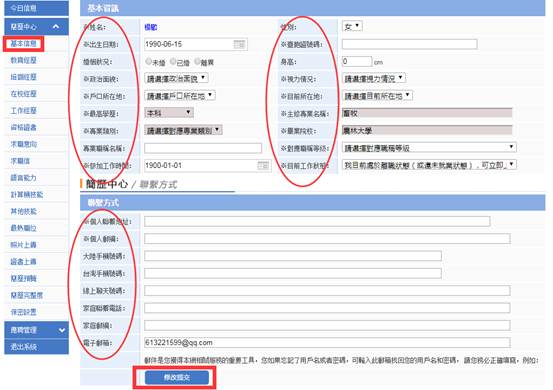Screen dimensions: 553x390
Task: Click the 個人聯繫地址 input field
Action: pyautogui.click(x=317, y=221)
